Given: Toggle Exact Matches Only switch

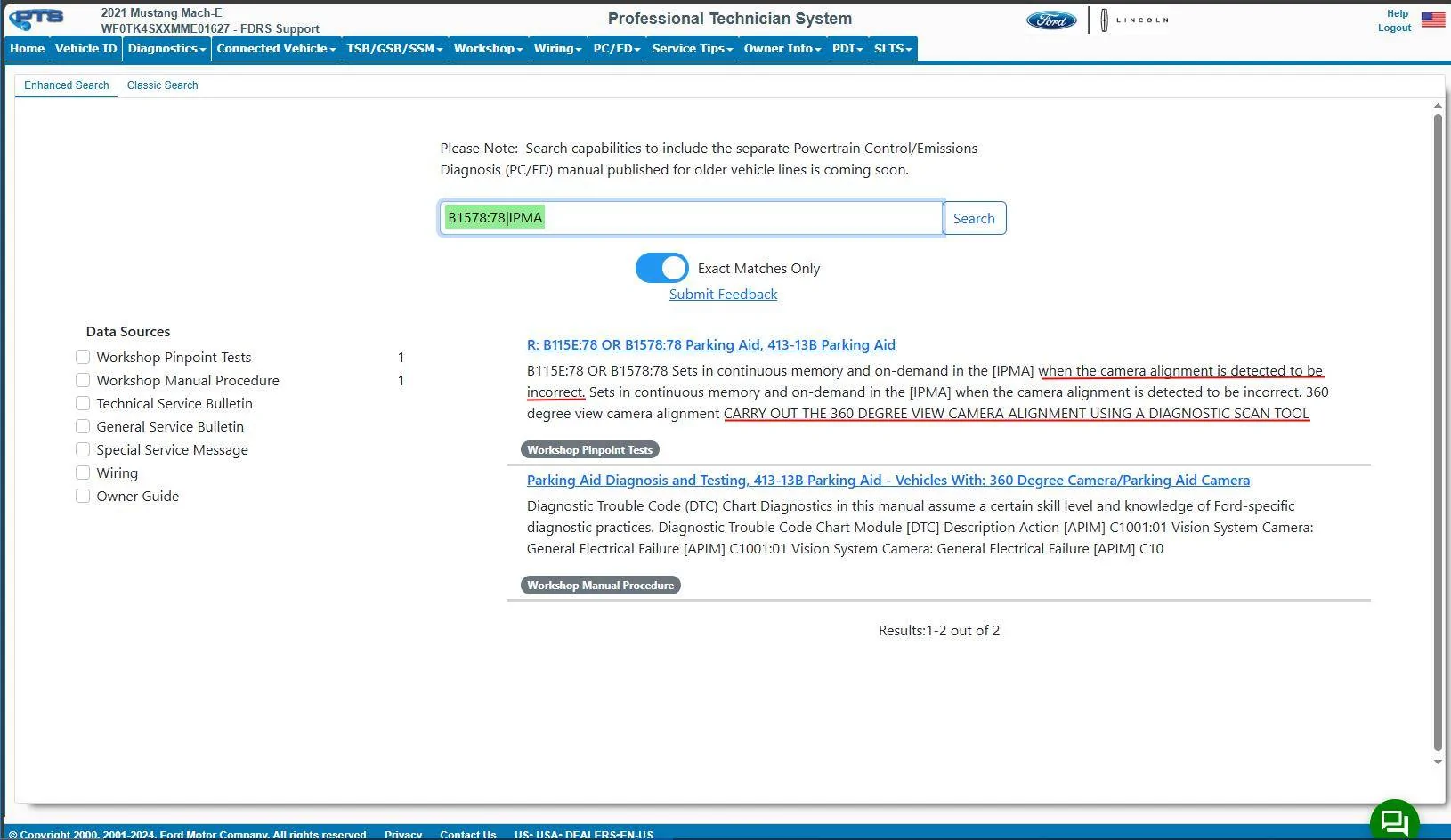Looking at the screenshot, I should click(661, 268).
